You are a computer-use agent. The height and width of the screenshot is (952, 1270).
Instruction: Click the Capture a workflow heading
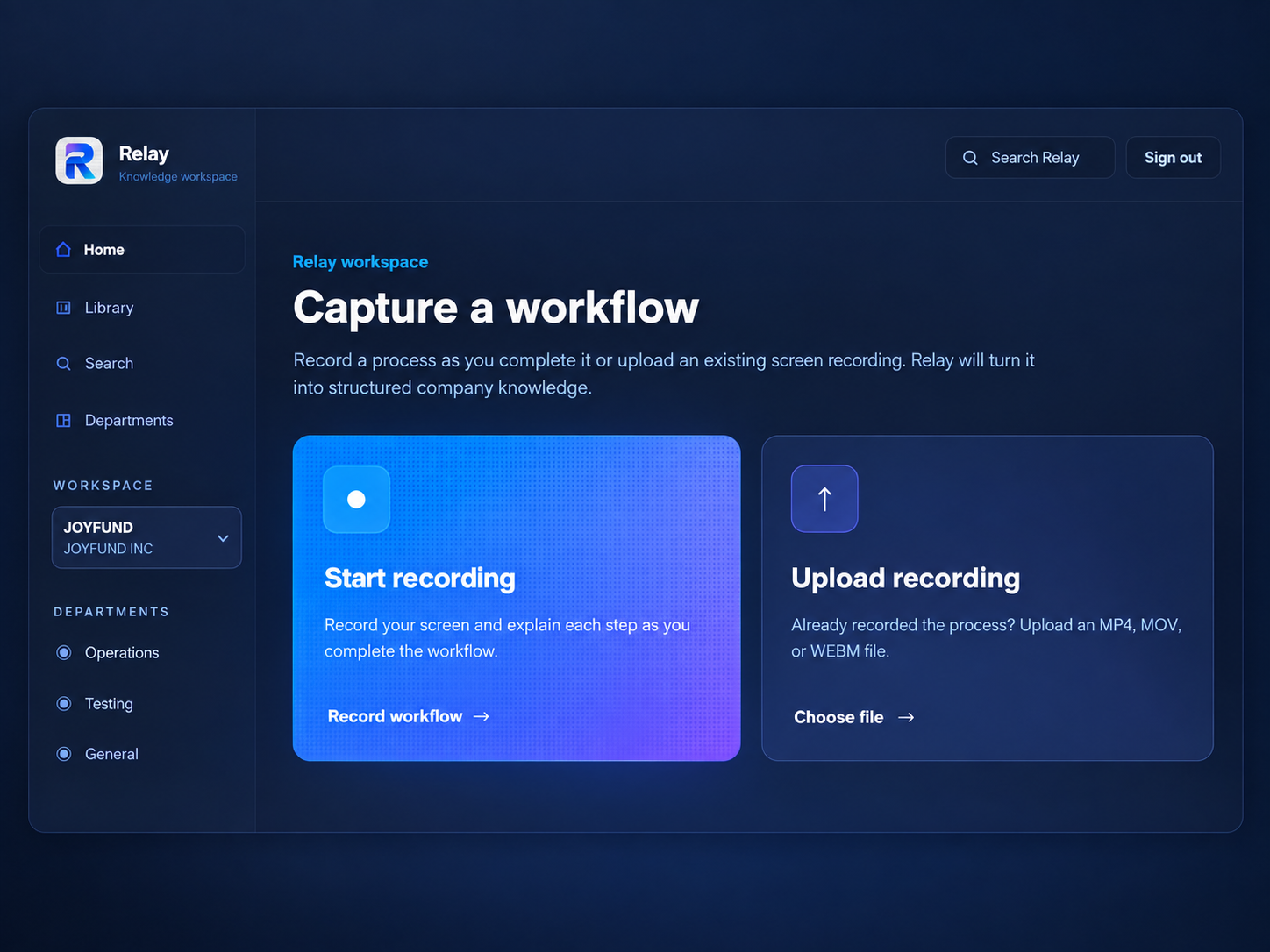coord(496,308)
